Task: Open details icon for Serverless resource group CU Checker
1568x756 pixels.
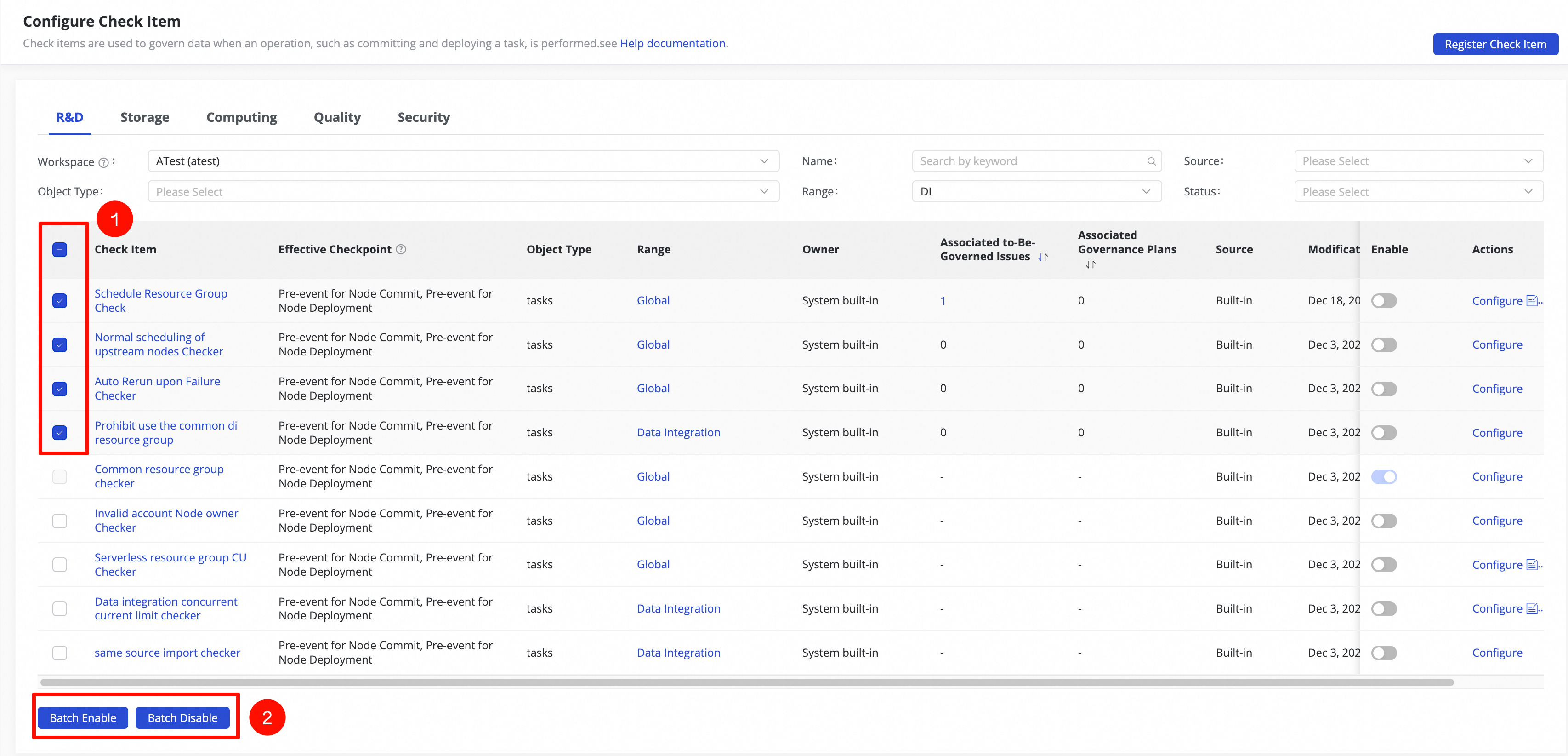Action: [1533, 565]
